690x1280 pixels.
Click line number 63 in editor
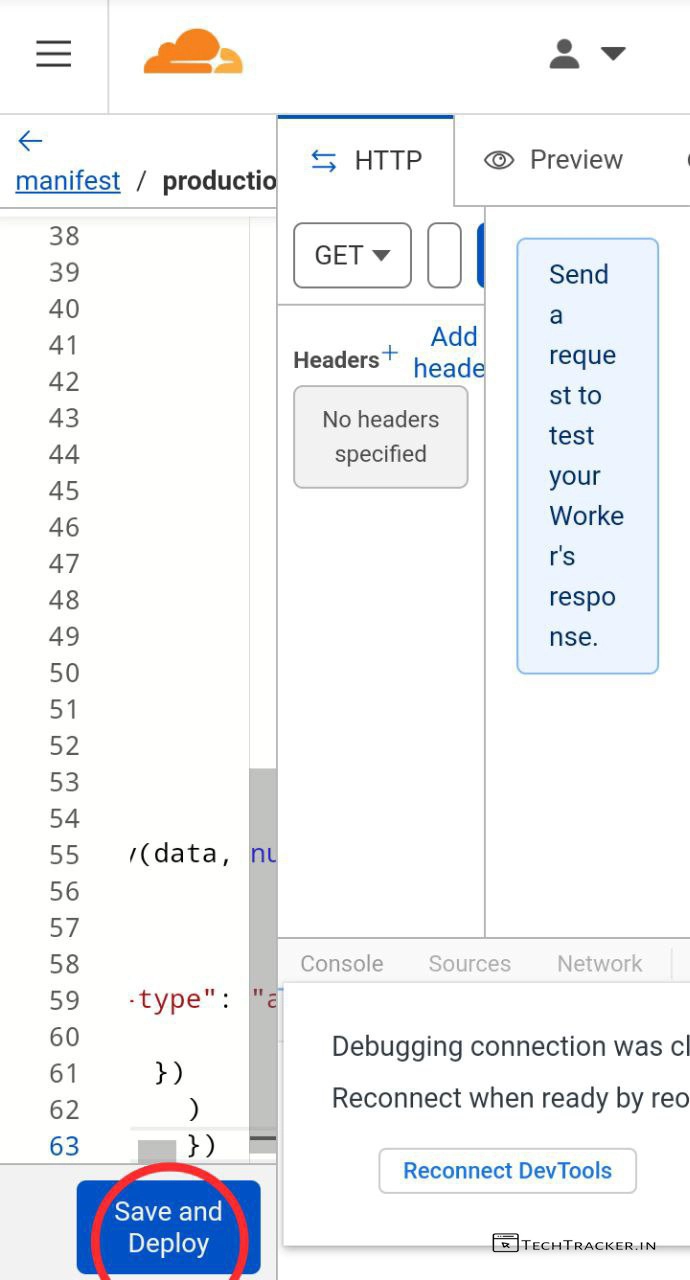point(64,1145)
